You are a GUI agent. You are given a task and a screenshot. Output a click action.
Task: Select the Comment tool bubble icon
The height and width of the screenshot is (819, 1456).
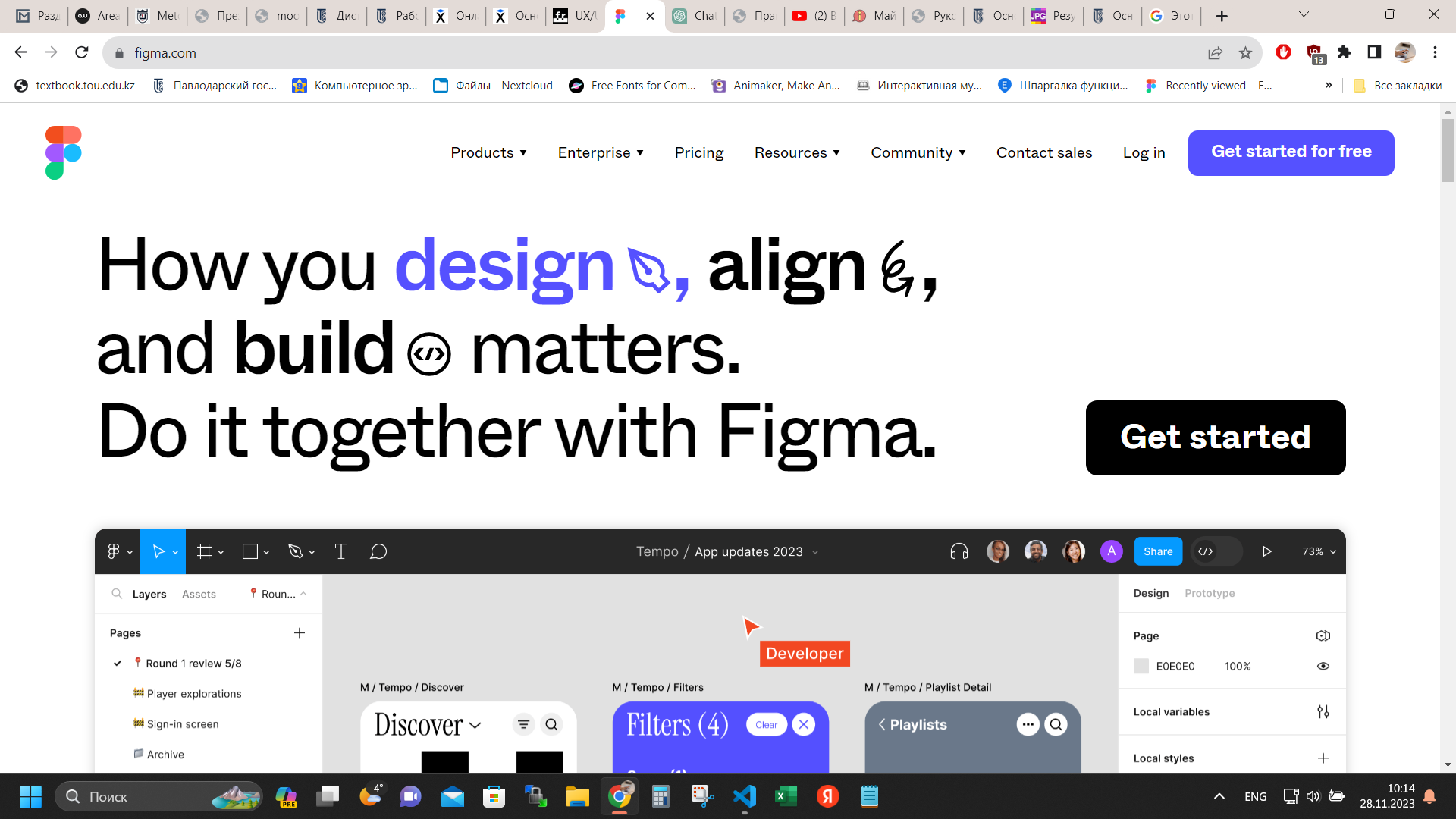point(378,551)
